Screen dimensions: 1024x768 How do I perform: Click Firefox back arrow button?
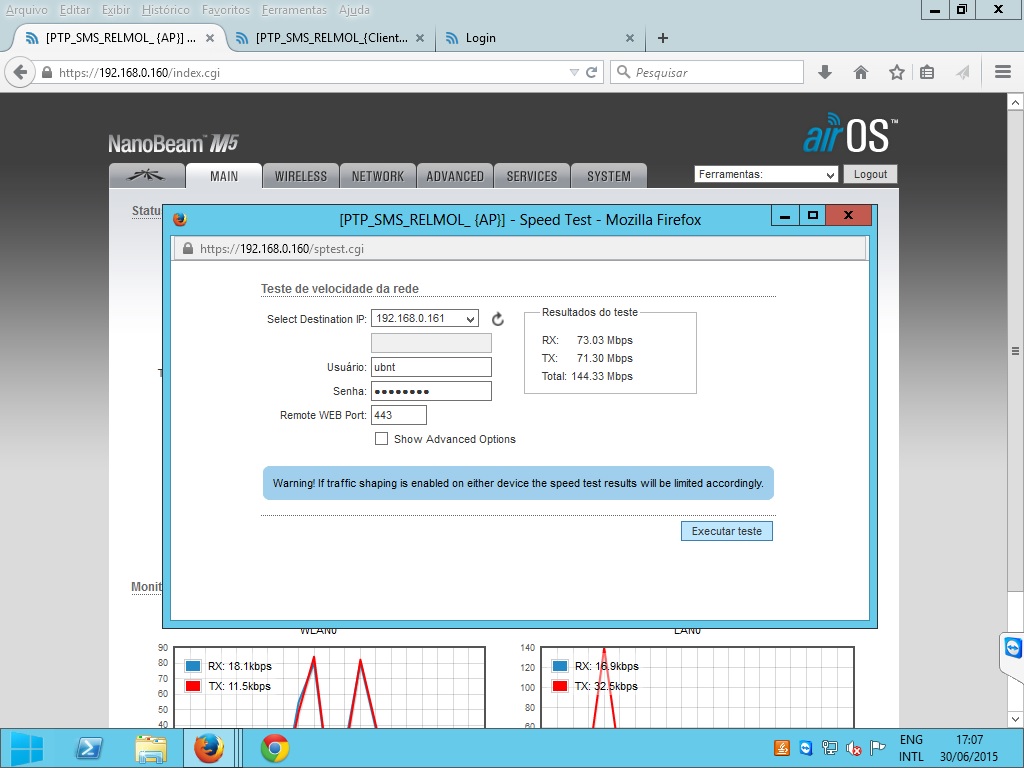(x=20, y=72)
